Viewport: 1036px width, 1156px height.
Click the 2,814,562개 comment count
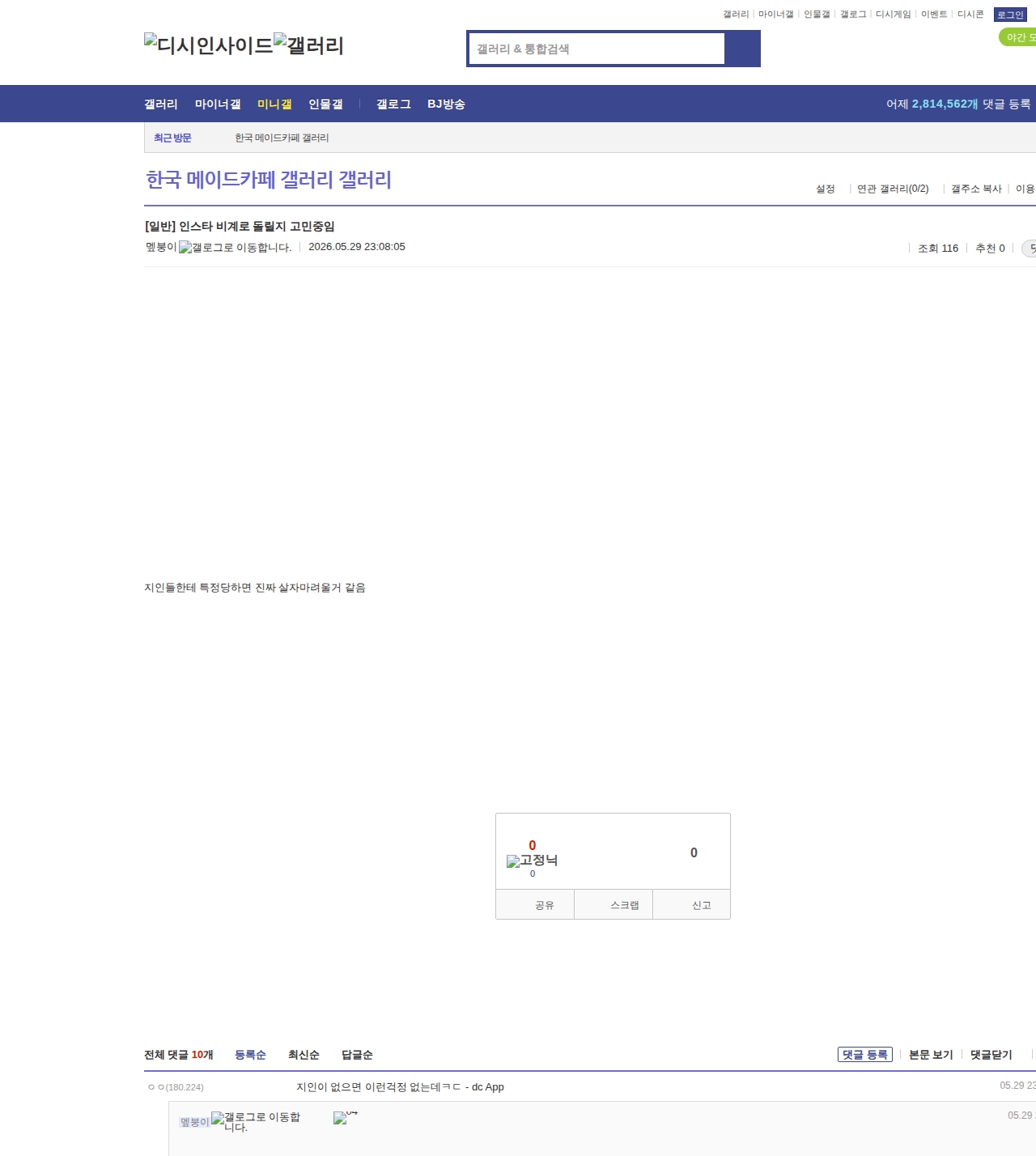coord(945,104)
